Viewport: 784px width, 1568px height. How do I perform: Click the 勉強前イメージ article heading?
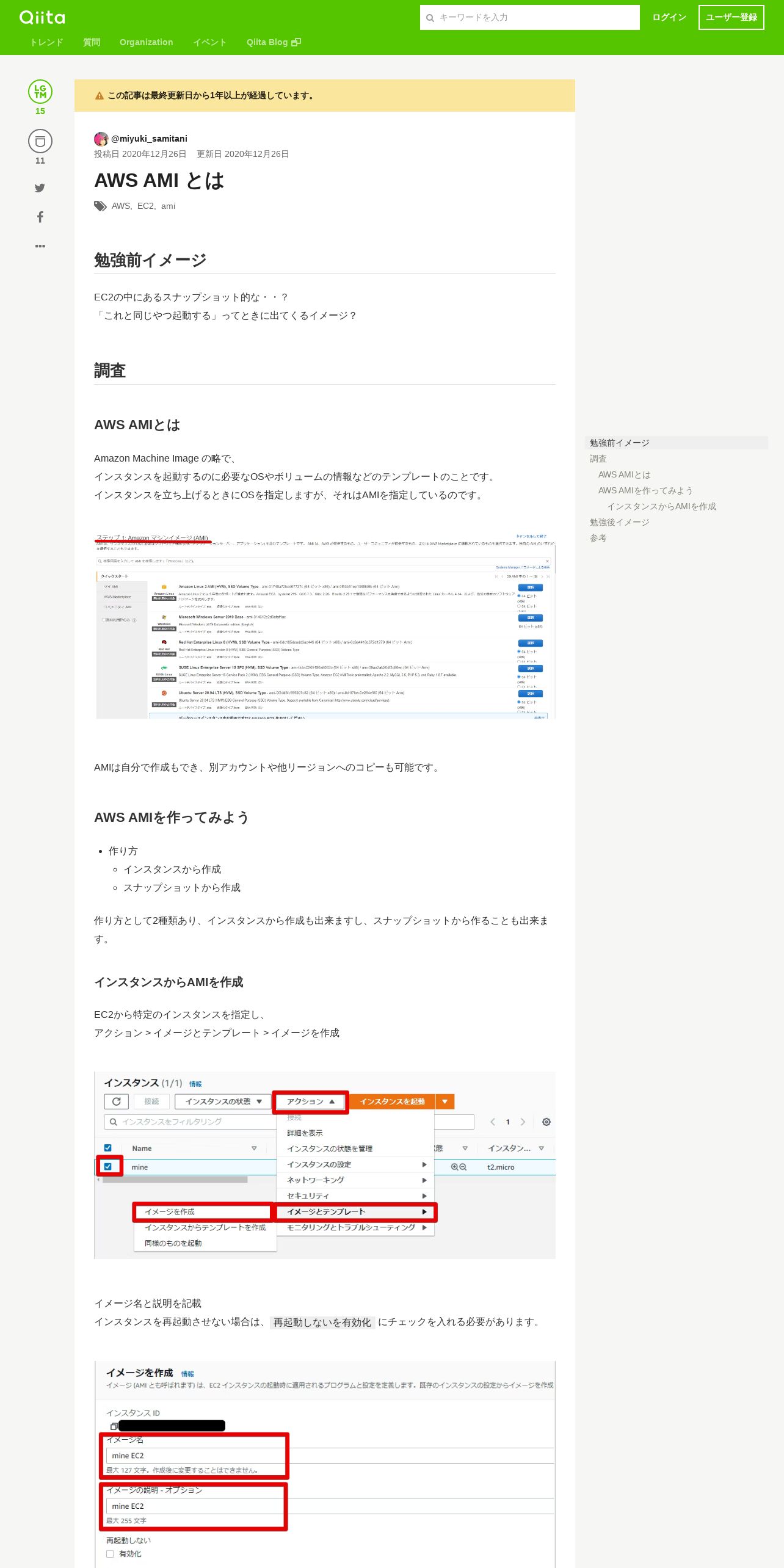[x=150, y=260]
